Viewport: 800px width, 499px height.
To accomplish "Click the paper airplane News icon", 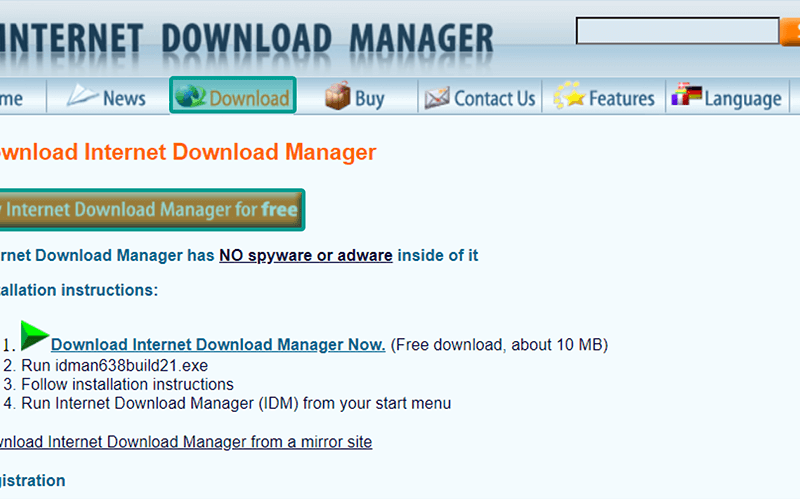I will (82, 95).
